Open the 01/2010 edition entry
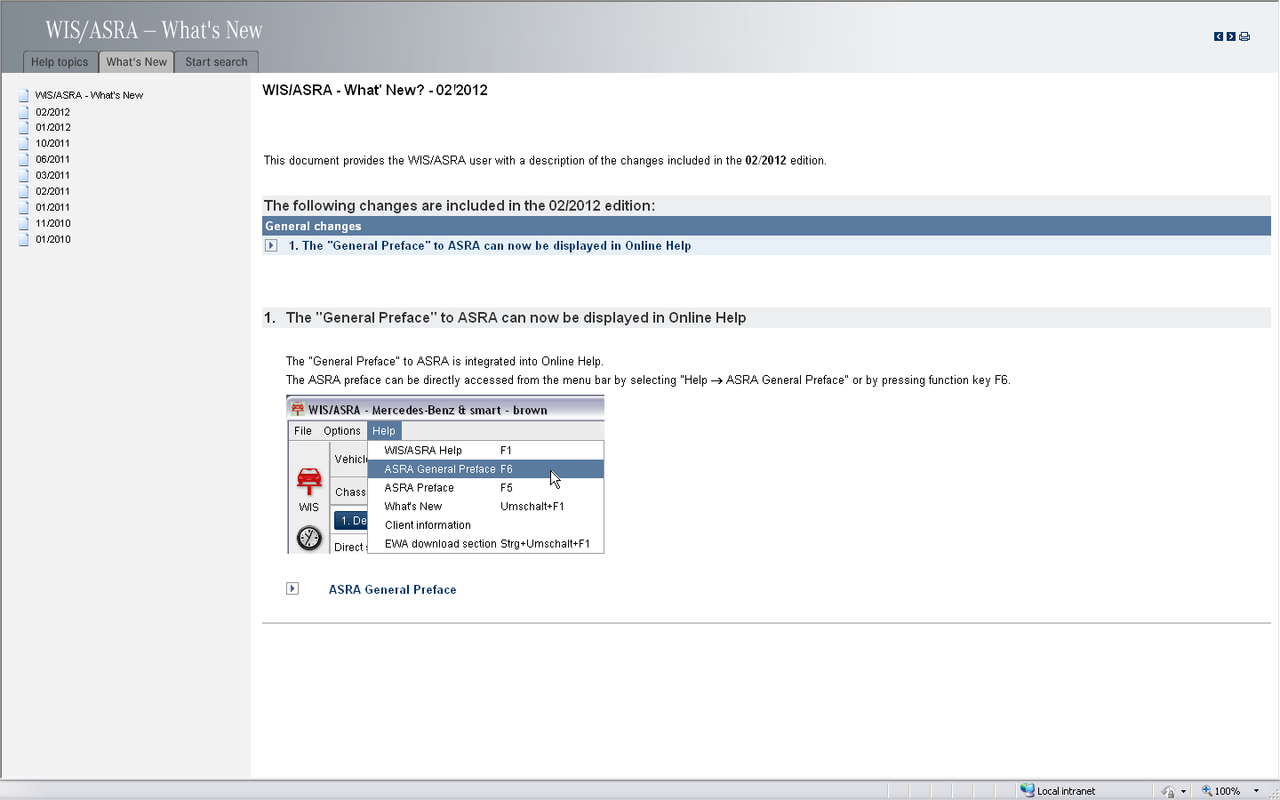This screenshot has width=1280, height=800. click(x=53, y=239)
